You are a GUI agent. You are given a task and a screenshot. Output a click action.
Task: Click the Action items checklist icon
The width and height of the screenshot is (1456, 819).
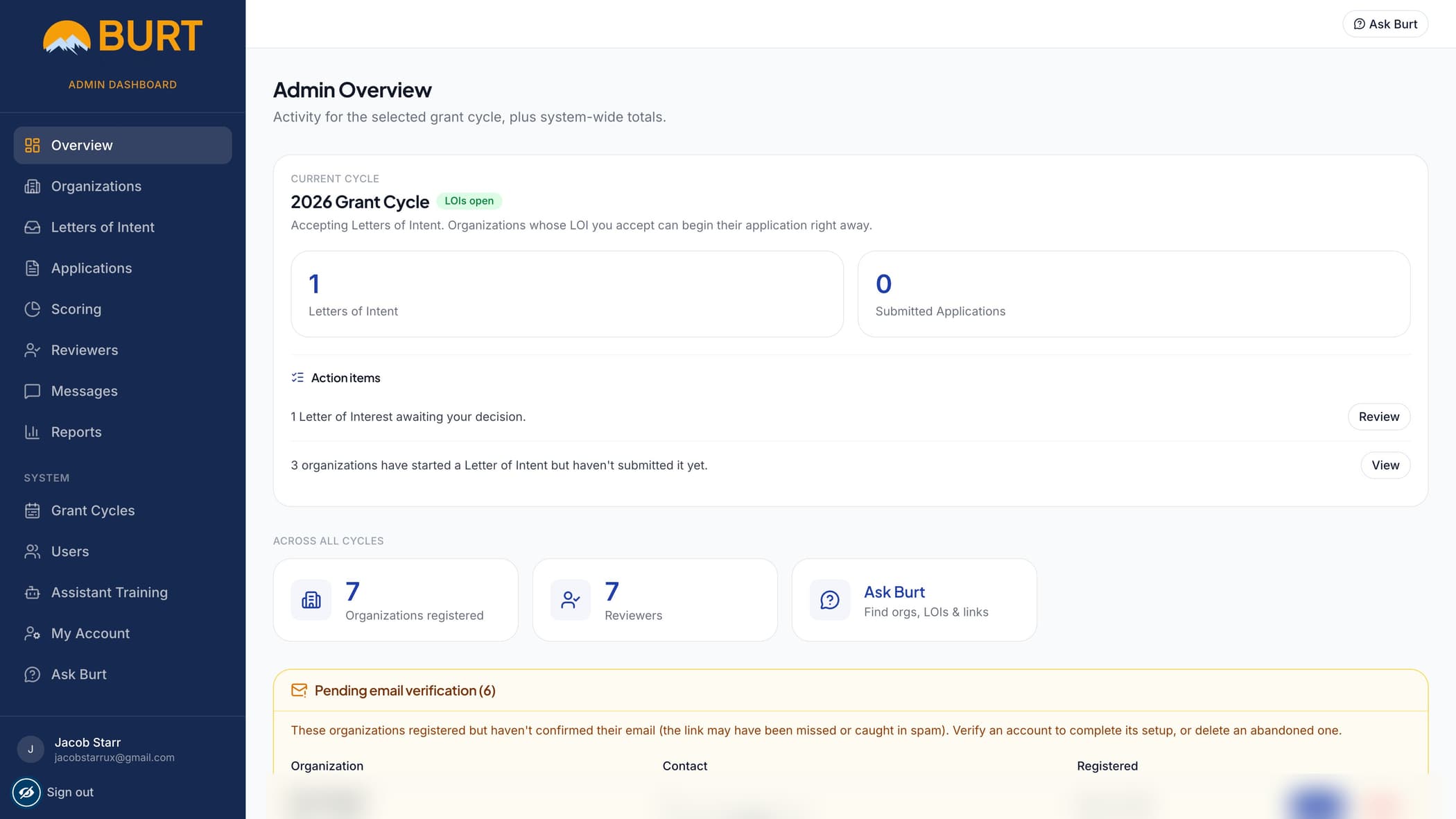(297, 377)
